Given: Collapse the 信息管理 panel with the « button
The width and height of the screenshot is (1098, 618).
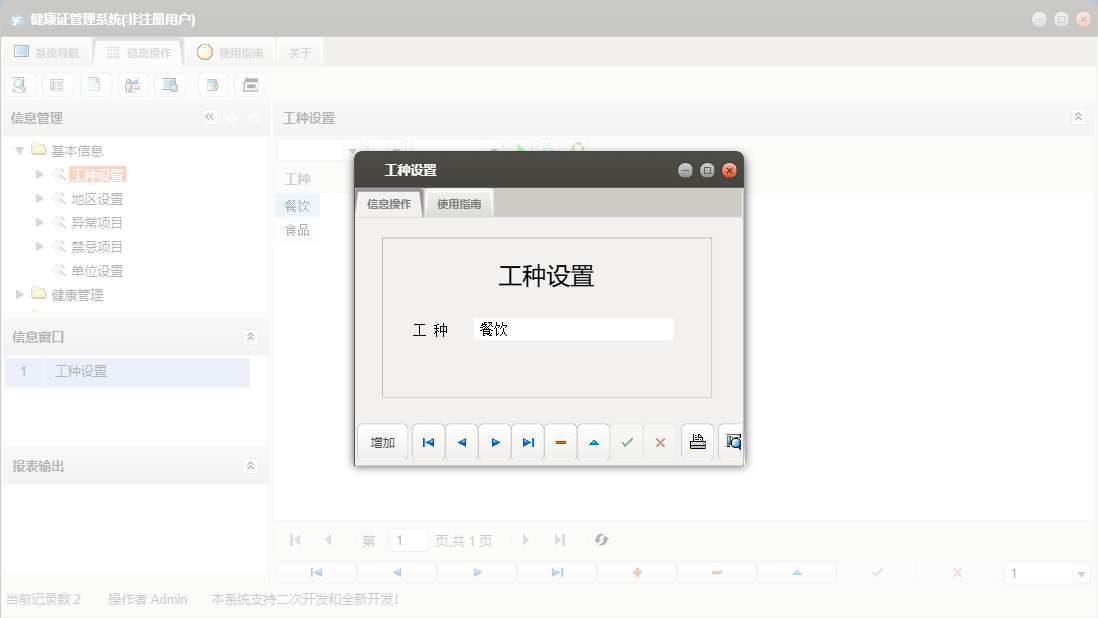Looking at the screenshot, I should coord(210,117).
